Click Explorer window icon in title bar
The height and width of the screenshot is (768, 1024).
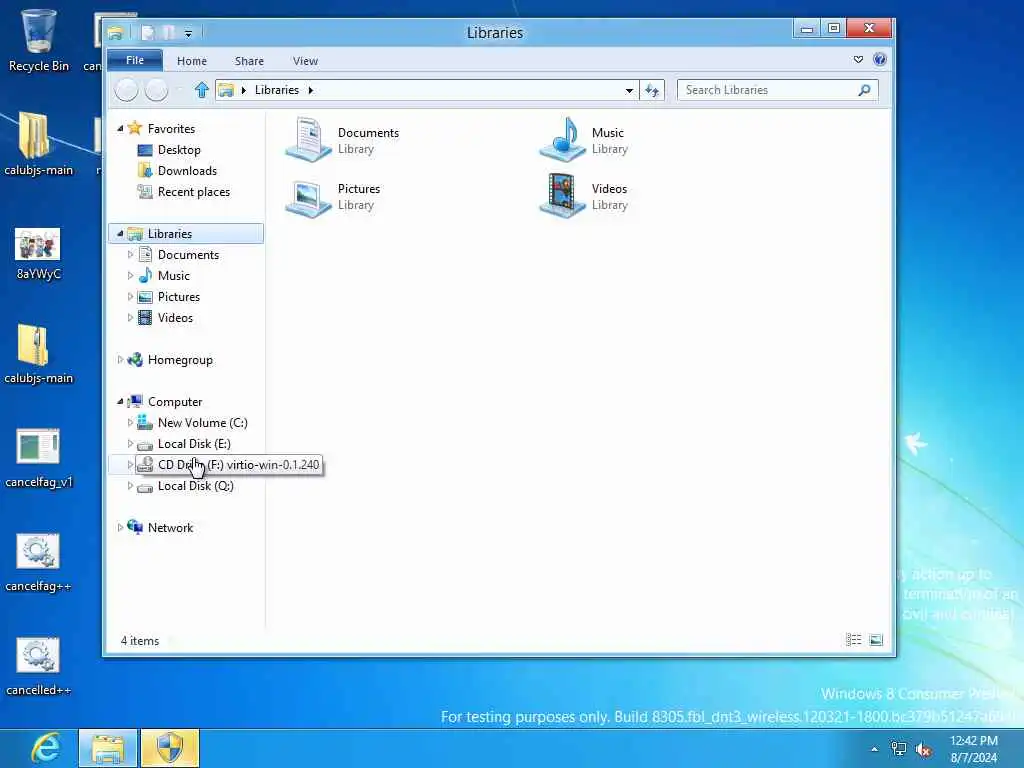coord(116,33)
